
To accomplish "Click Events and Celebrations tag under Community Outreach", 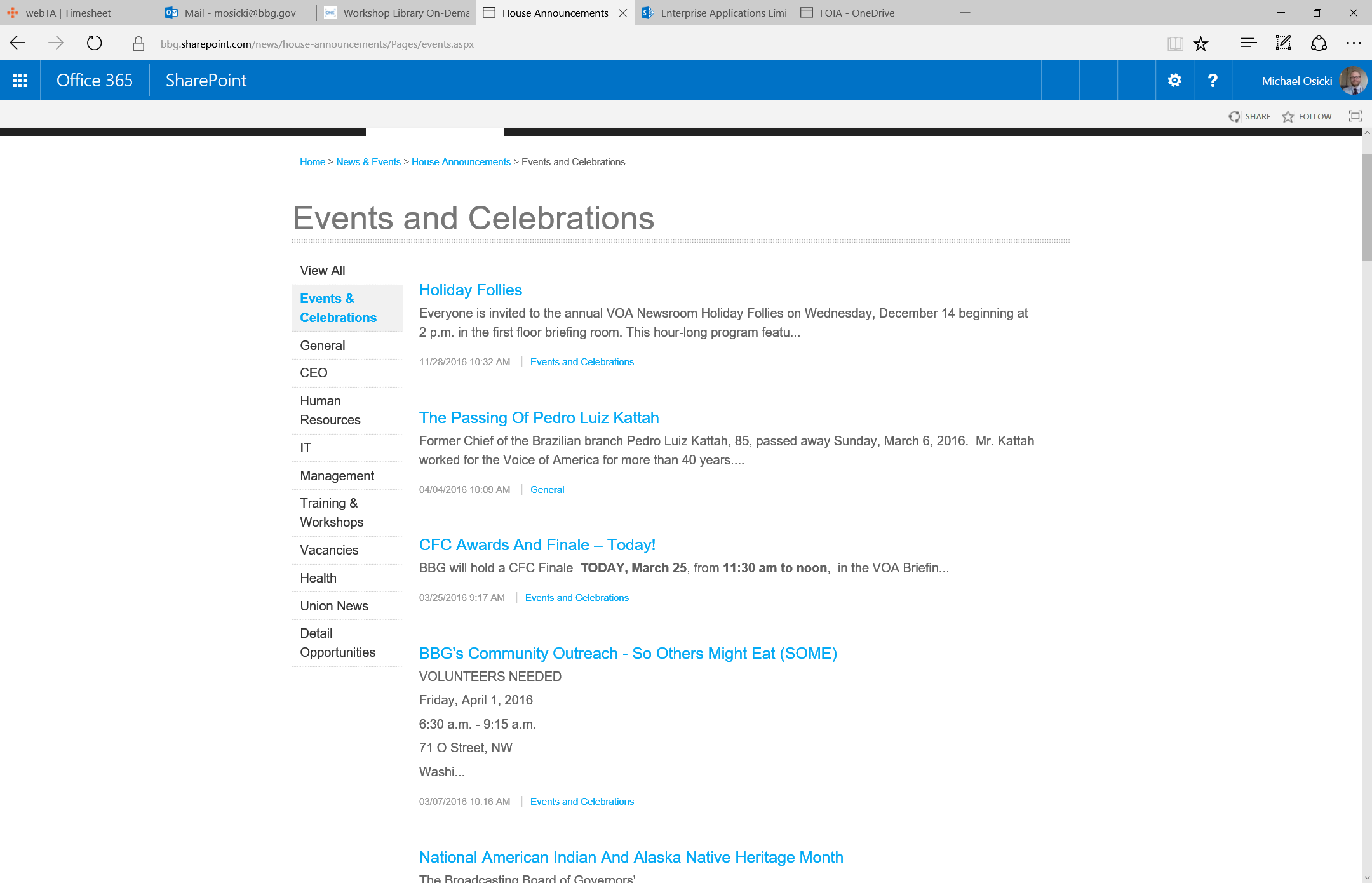I will click(x=582, y=802).
